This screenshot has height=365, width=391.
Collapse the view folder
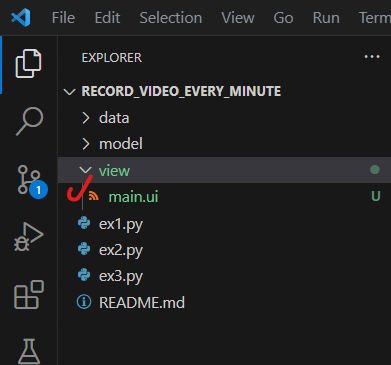224,170
